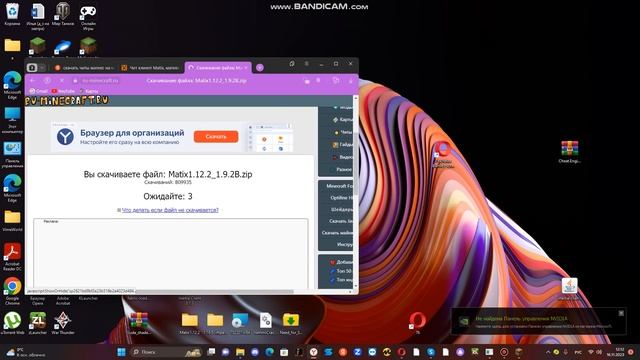The width and height of the screenshot is (640, 360).
Task: Open the Gmail bookmark
Action: coord(38,91)
